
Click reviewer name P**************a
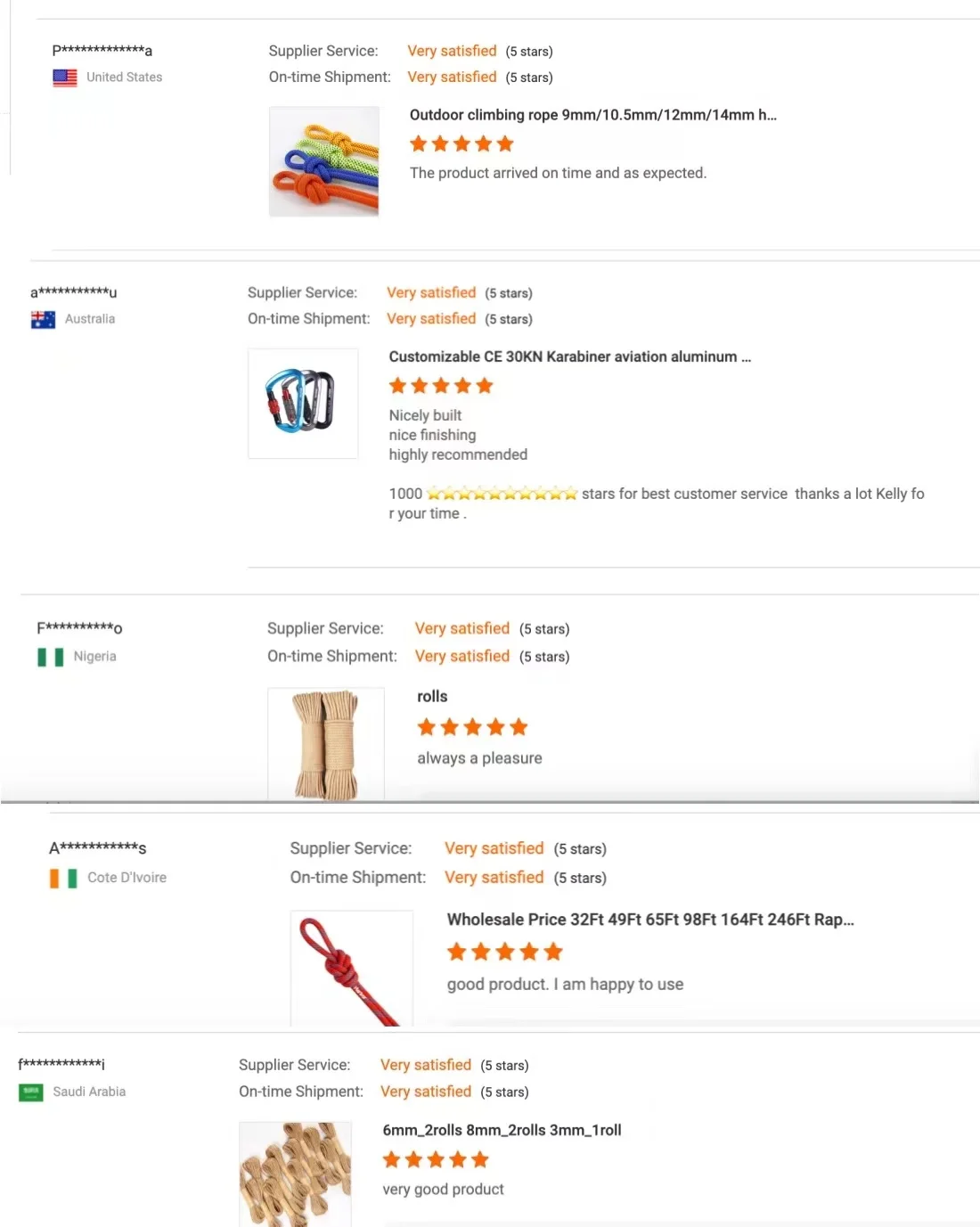pos(102,51)
